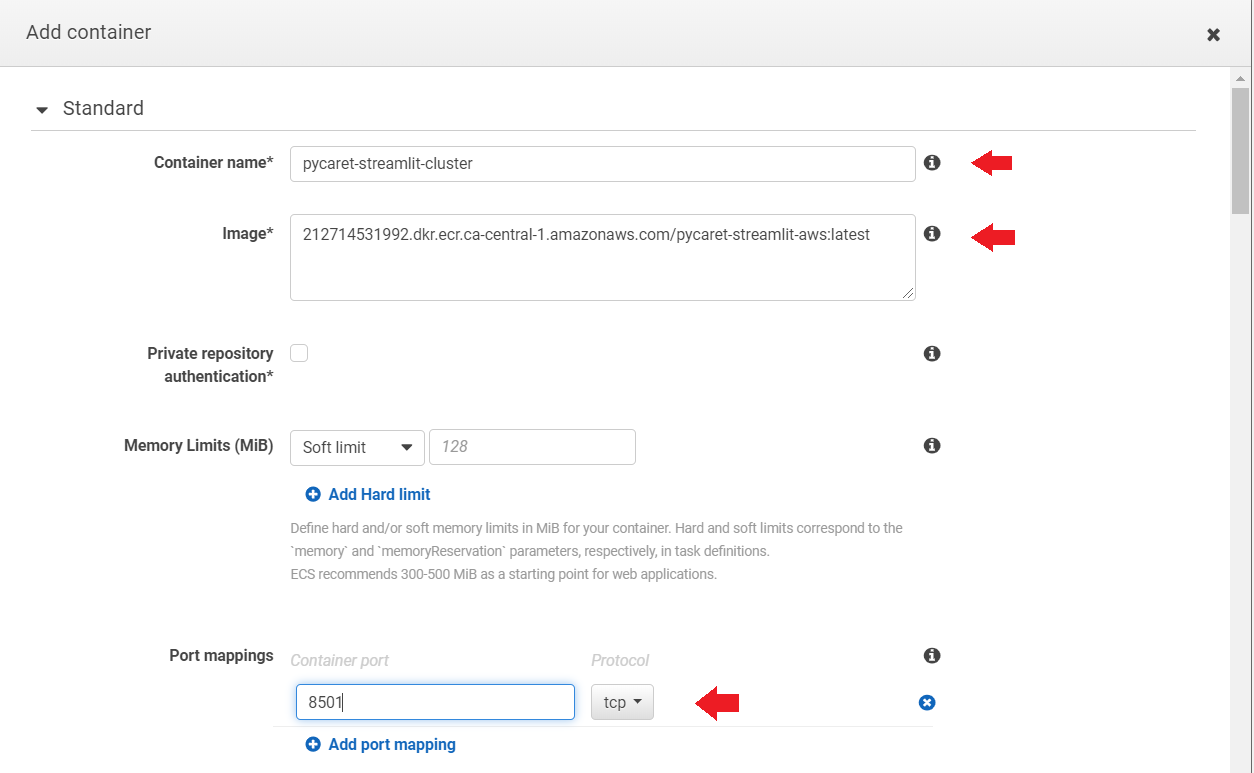Click Add port mapping link
Viewport: 1254px width, 773px height.
click(x=392, y=744)
